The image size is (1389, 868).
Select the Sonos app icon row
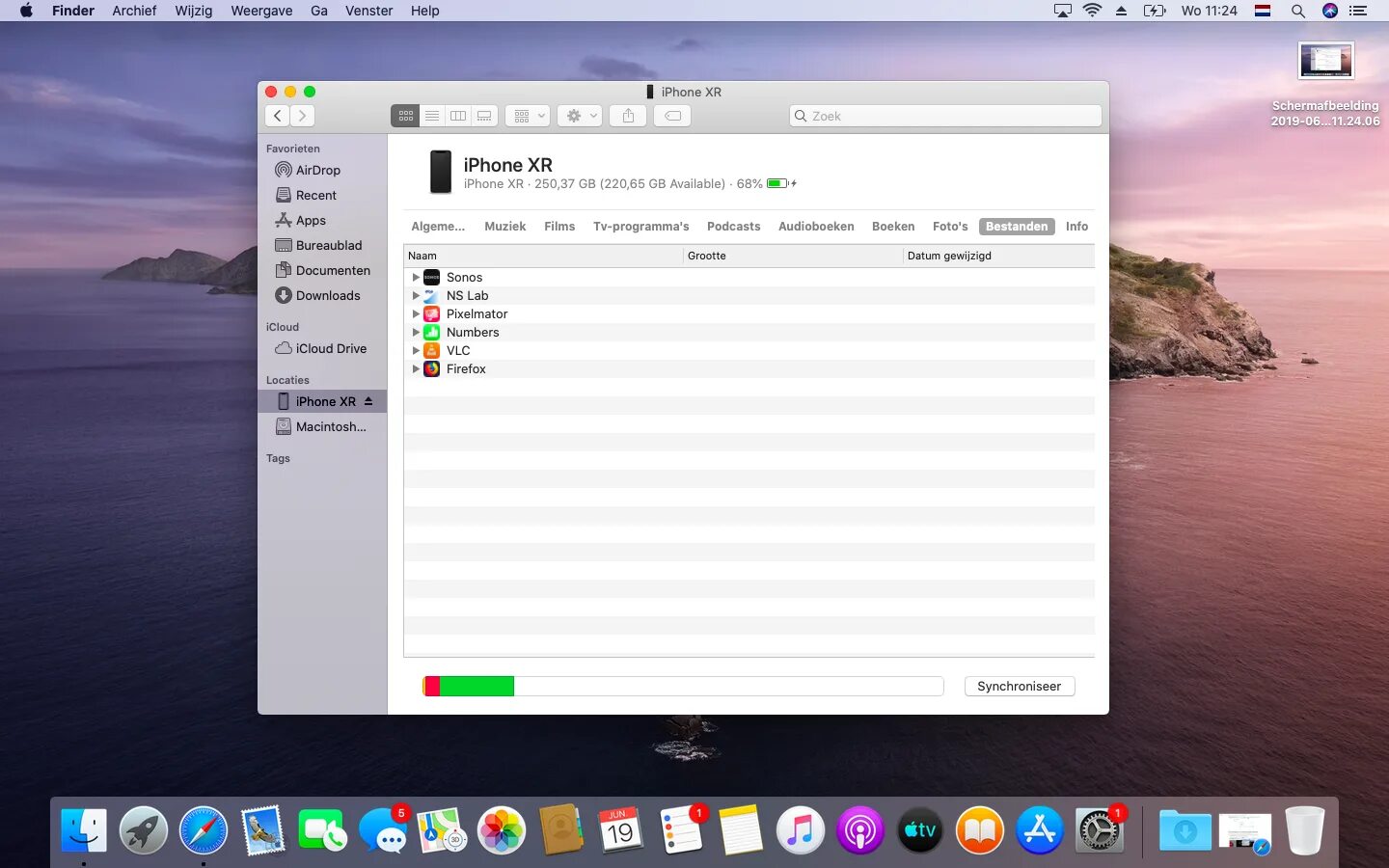pos(749,277)
